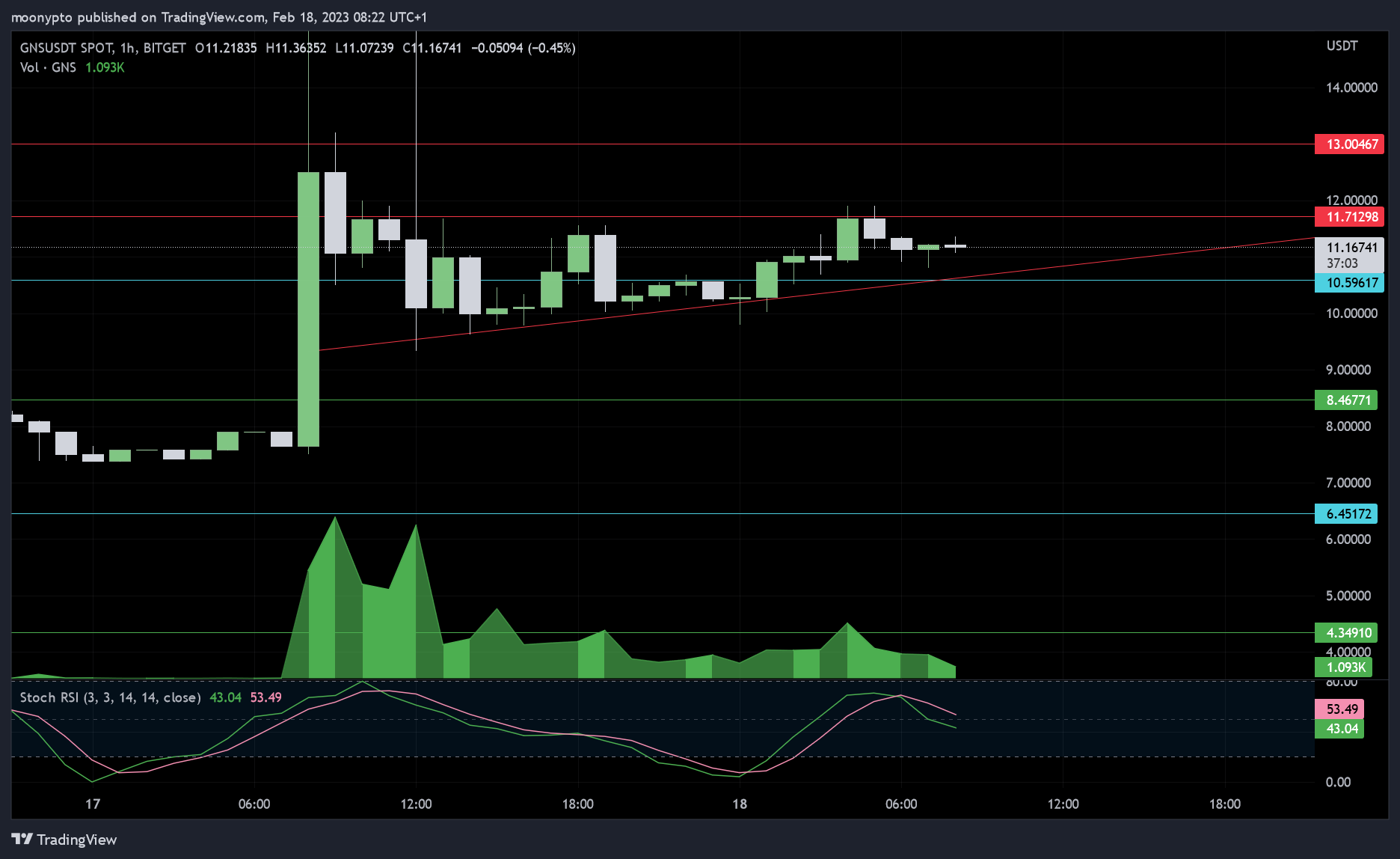Screen dimensions: 1400x859
Task: Click the USDT currency label
Action: coord(1342,46)
